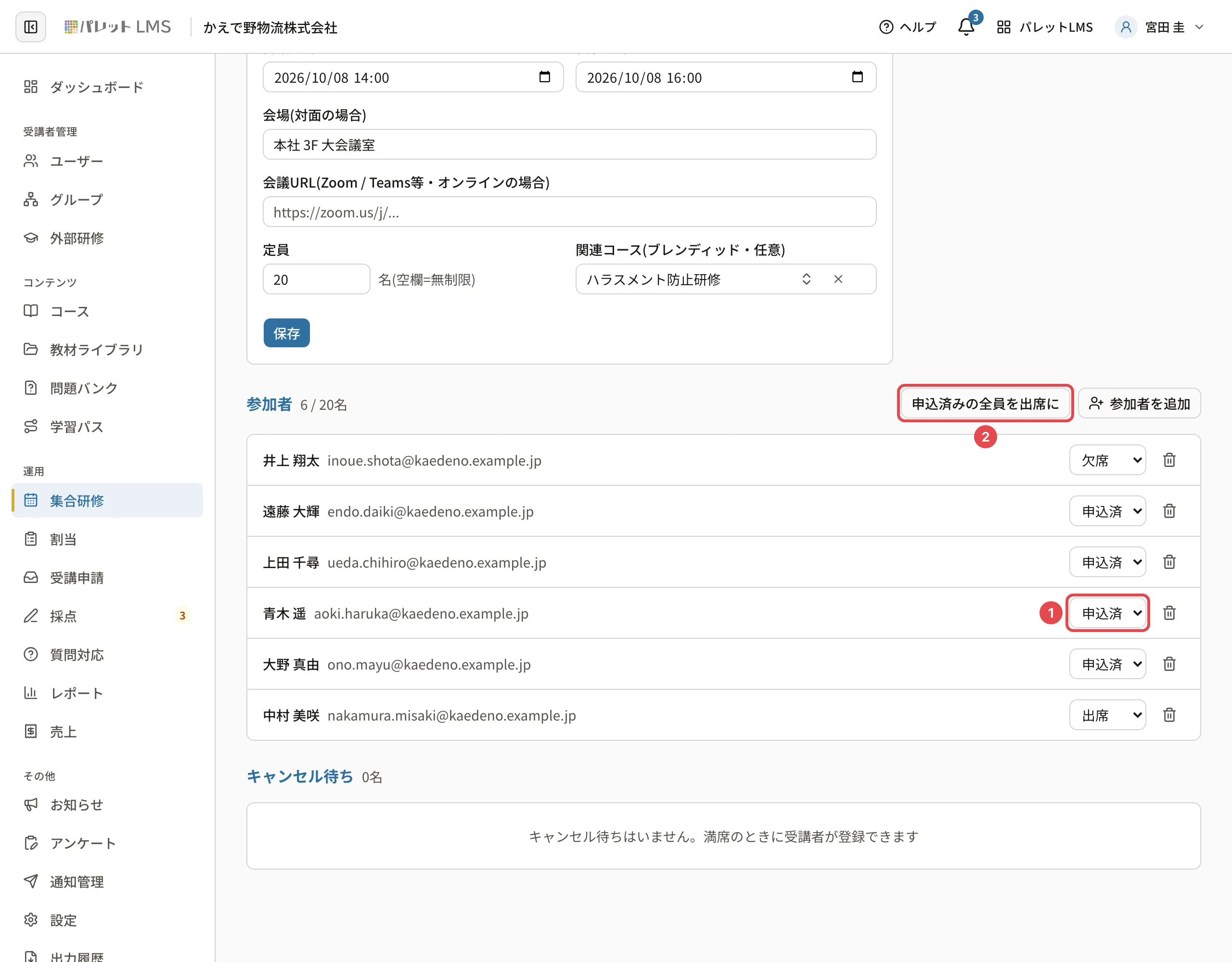Delete participant 井上 翔太 with trash icon
The image size is (1232, 962).
coord(1169,460)
